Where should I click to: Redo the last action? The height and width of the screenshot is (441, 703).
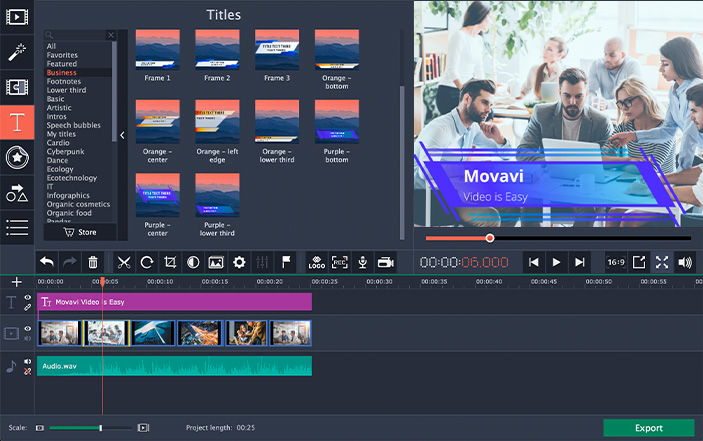click(69, 262)
